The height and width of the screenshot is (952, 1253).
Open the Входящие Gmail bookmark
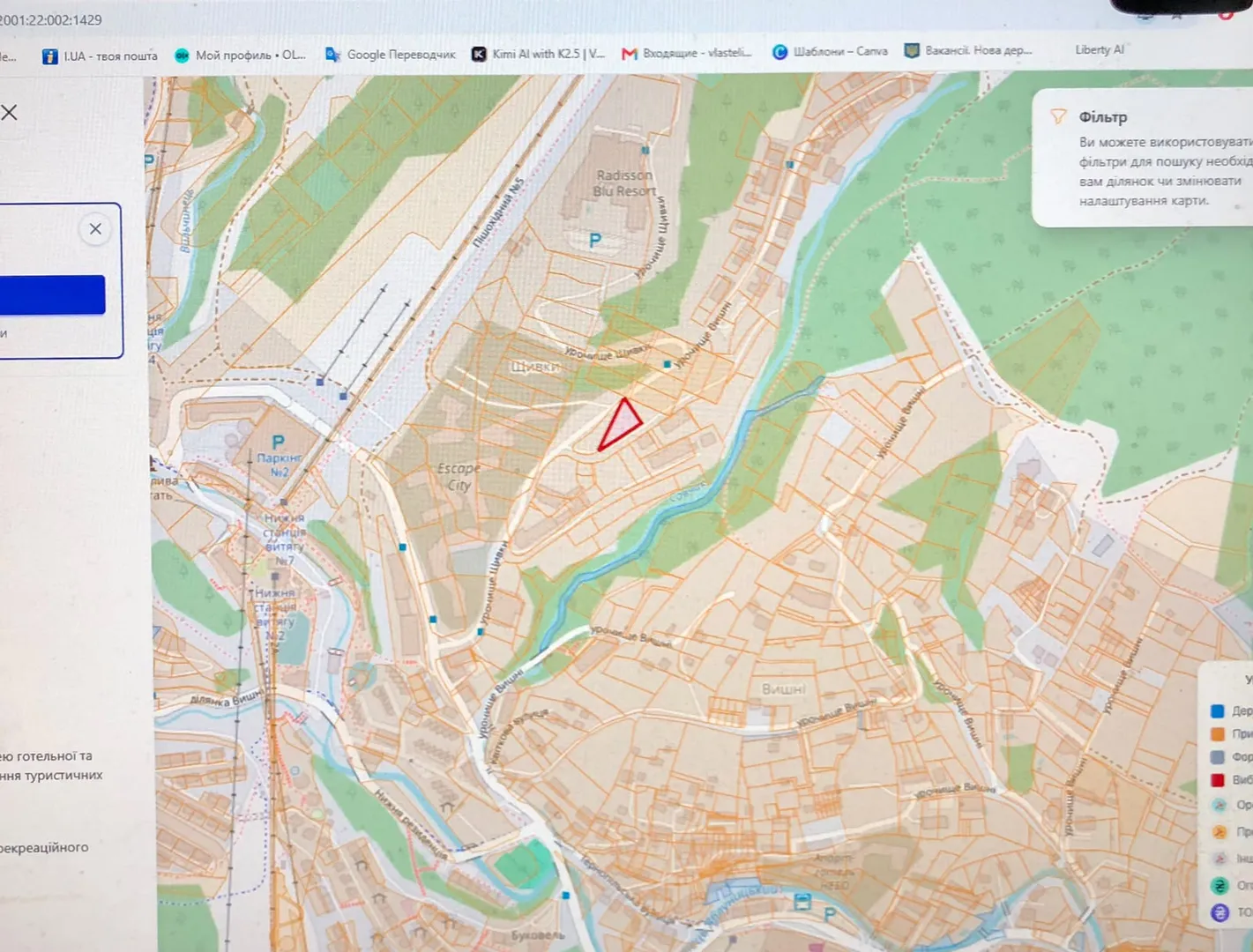(x=687, y=53)
